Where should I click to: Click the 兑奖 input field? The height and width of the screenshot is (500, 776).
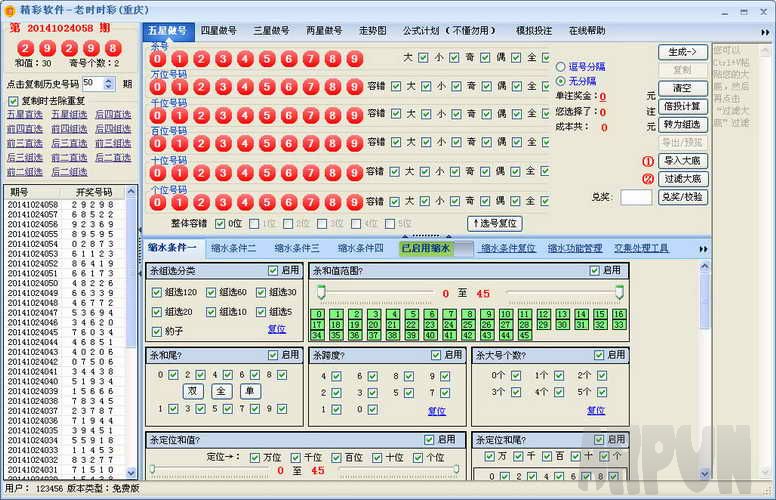point(636,197)
